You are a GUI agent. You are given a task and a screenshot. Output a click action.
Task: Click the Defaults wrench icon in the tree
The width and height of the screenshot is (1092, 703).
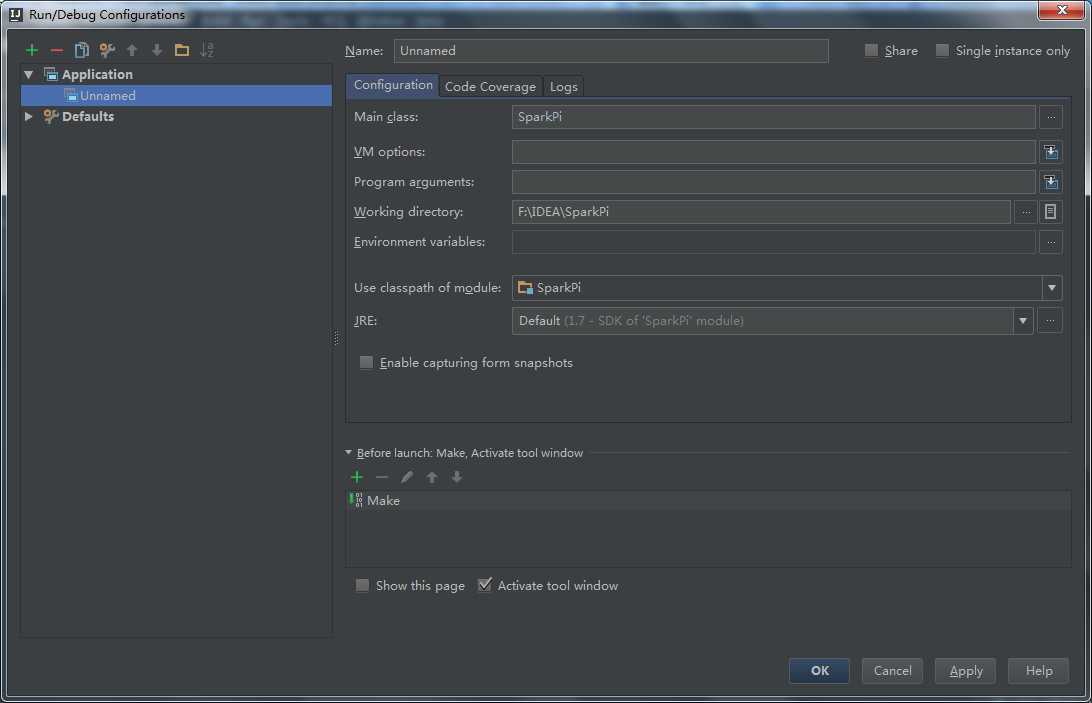[x=50, y=116]
